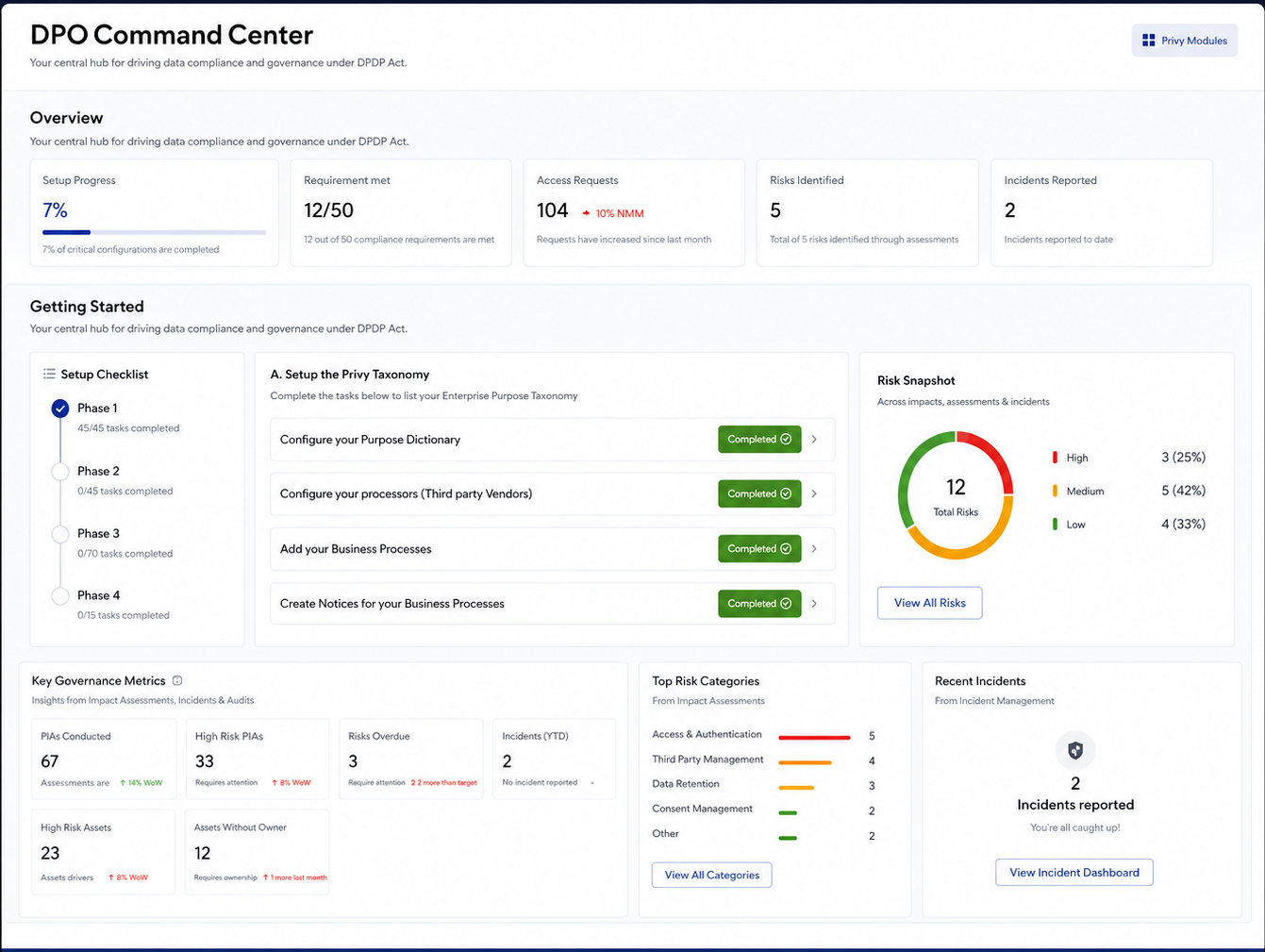Expand Configure your Purpose Dictionary chevron
The width and height of the screenshot is (1265, 952).
click(x=814, y=439)
